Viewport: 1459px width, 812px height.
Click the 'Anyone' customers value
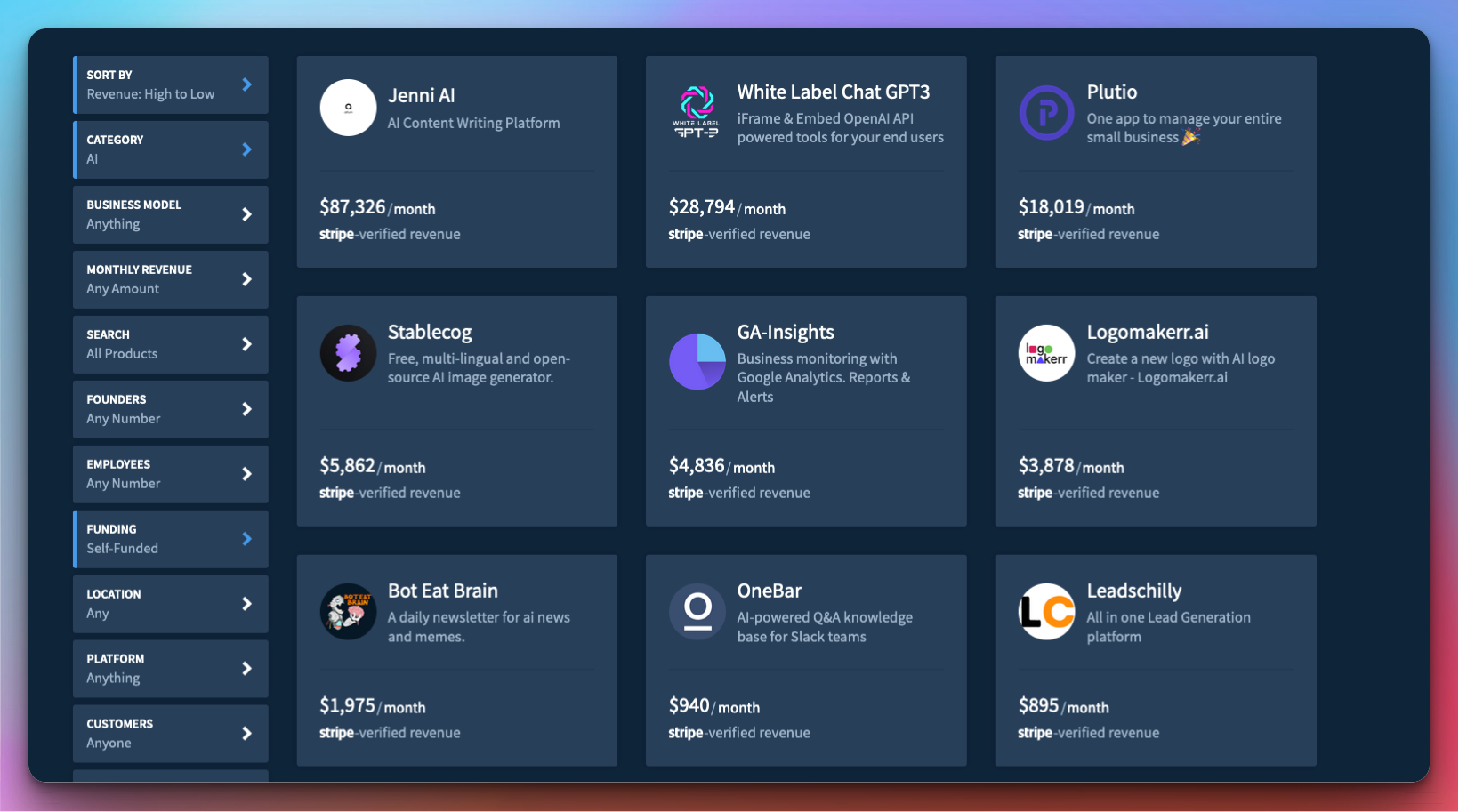pos(109,744)
